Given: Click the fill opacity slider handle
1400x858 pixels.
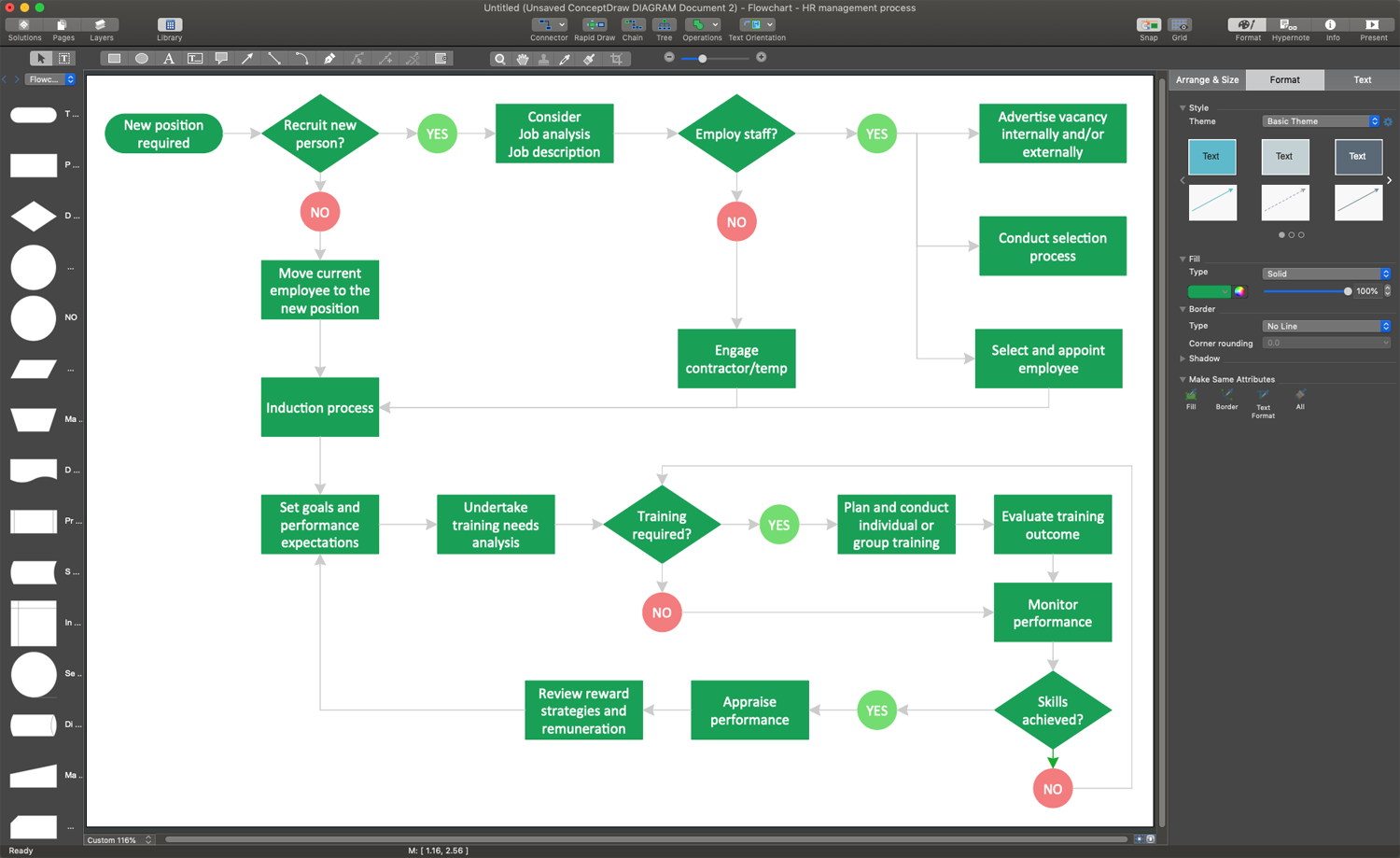Looking at the screenshot, I should pos(1348,291).
